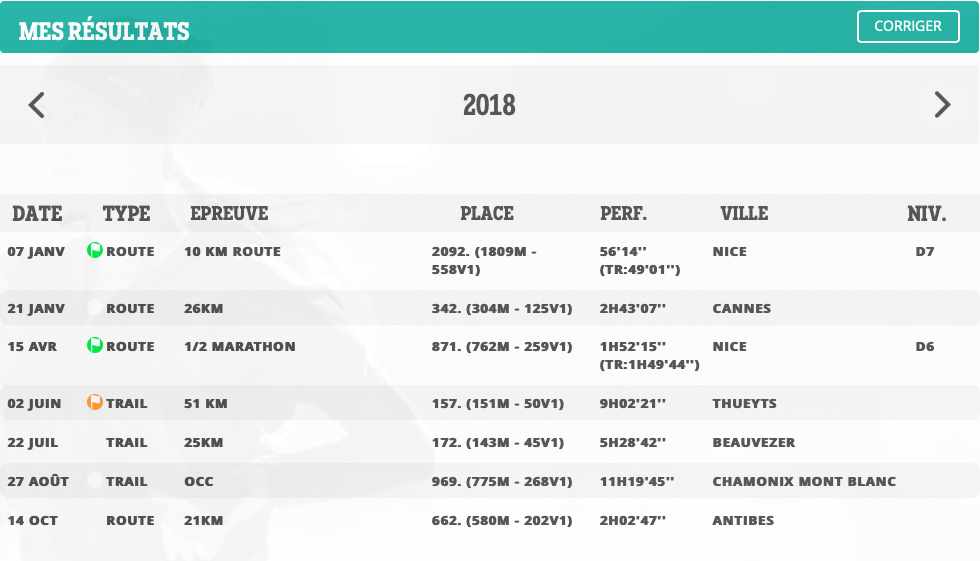Select the 25KM Beauvezer trail row
The image size is (980, 561).
(x=490, y=442)
